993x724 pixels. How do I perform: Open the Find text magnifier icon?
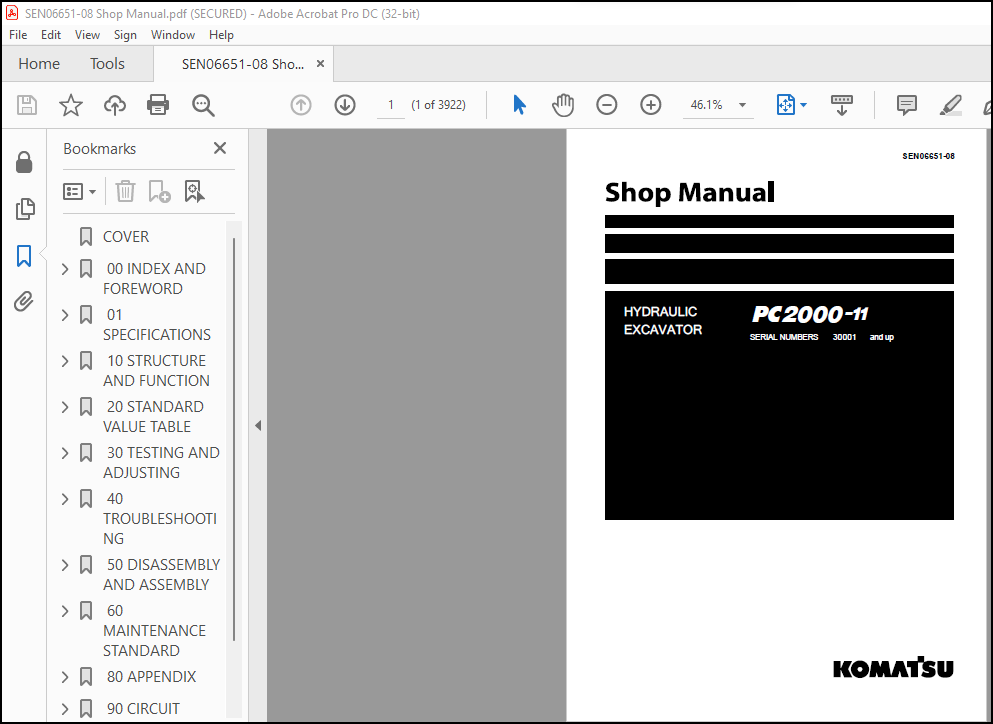point(203,105)
